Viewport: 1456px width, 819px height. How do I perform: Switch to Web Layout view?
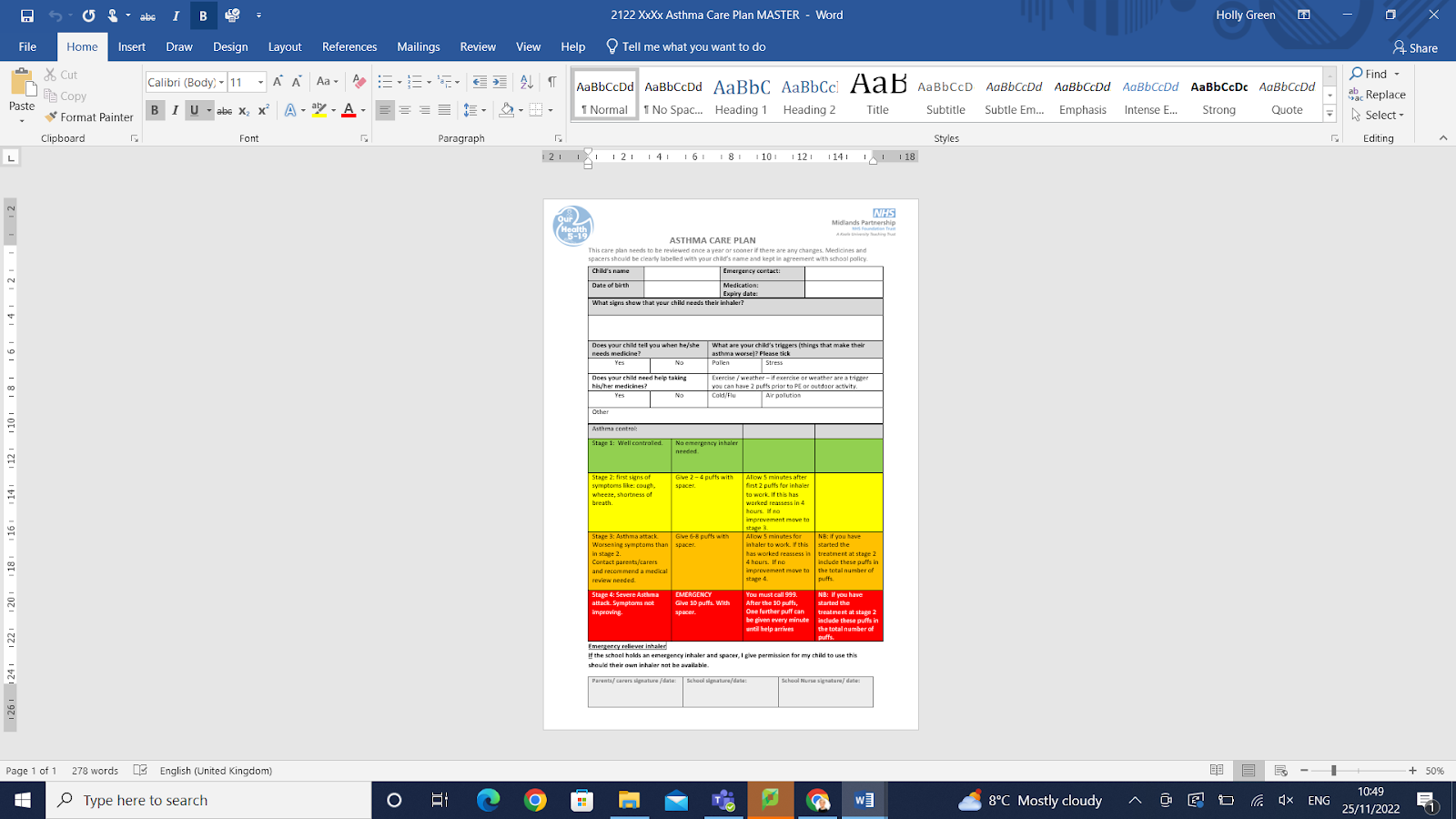tap(1280, 771)
